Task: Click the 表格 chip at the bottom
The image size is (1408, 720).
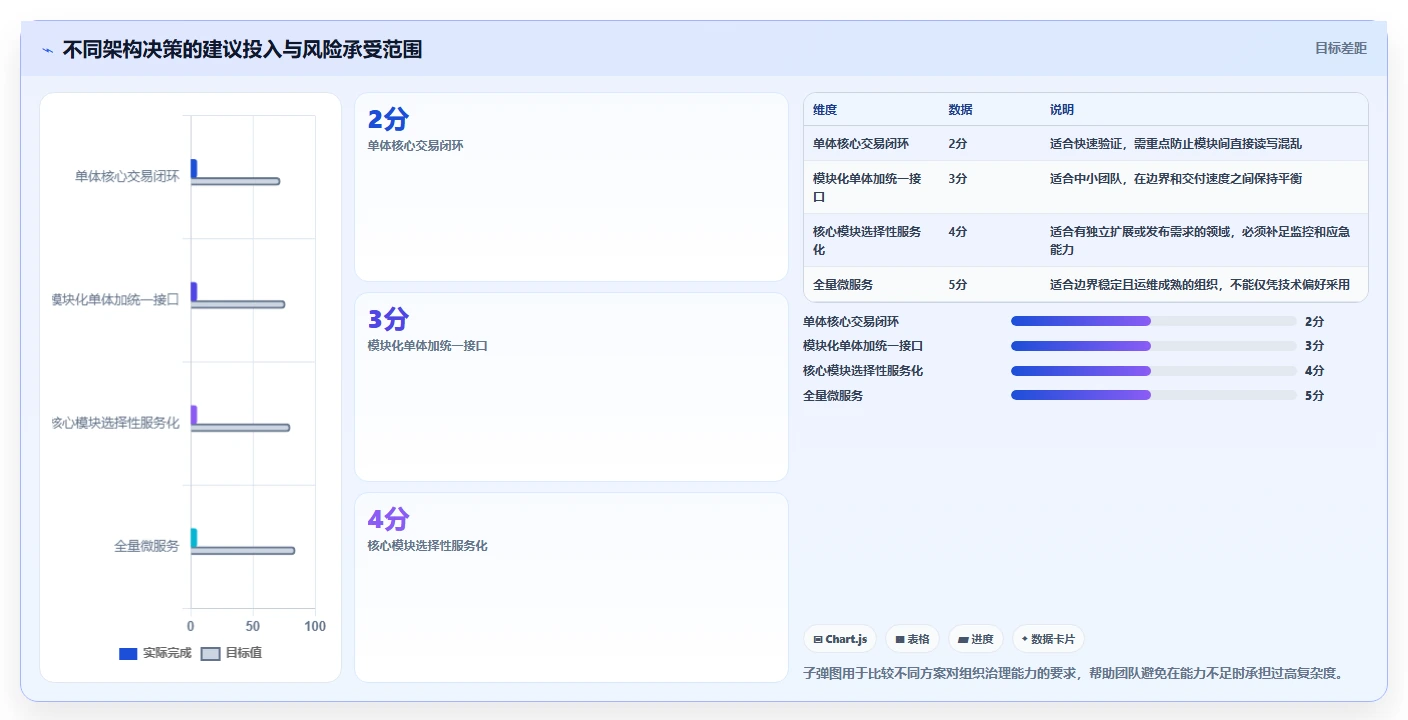Action: coord(912,639)
